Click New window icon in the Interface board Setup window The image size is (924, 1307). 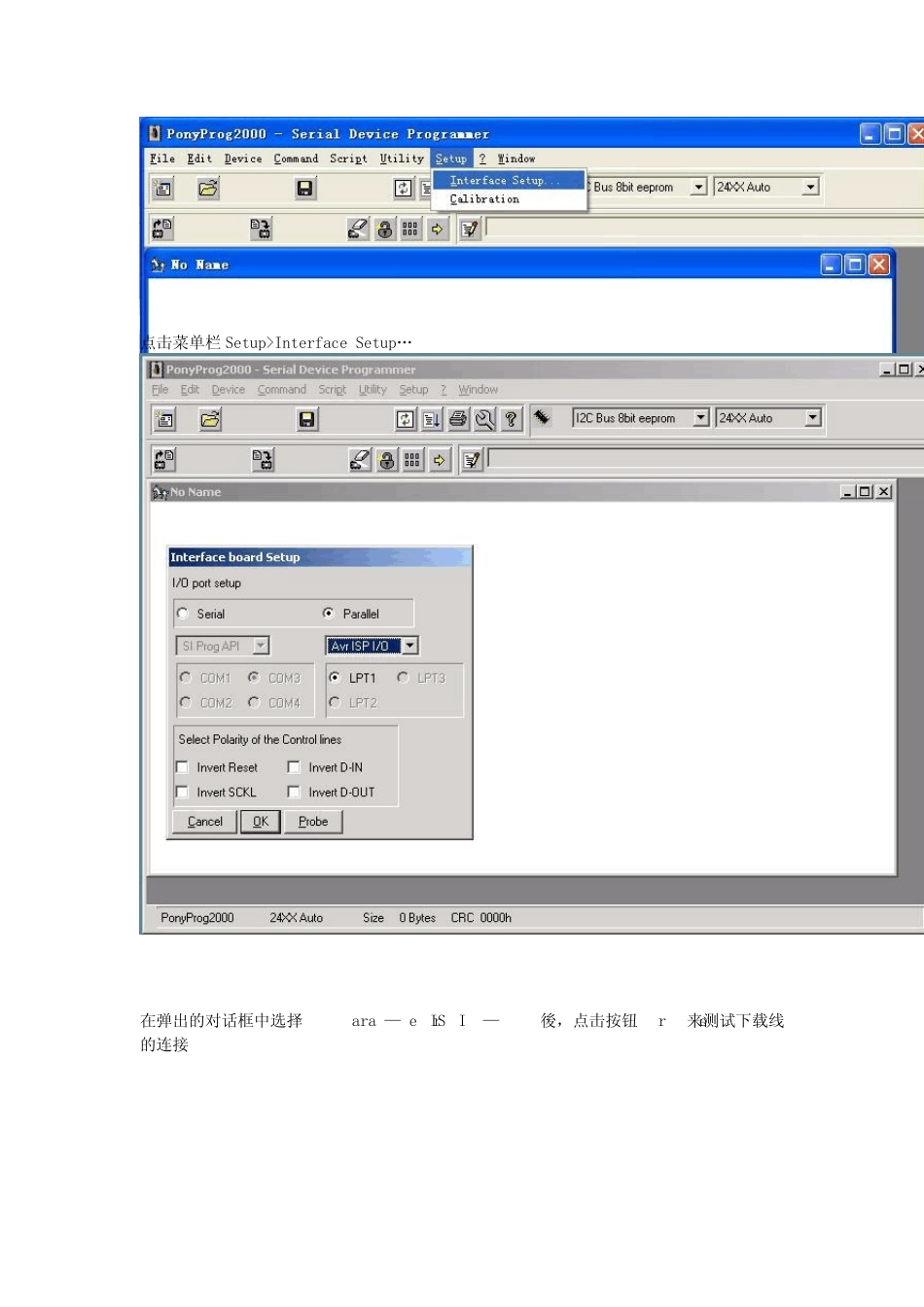[x=165, y=419]
